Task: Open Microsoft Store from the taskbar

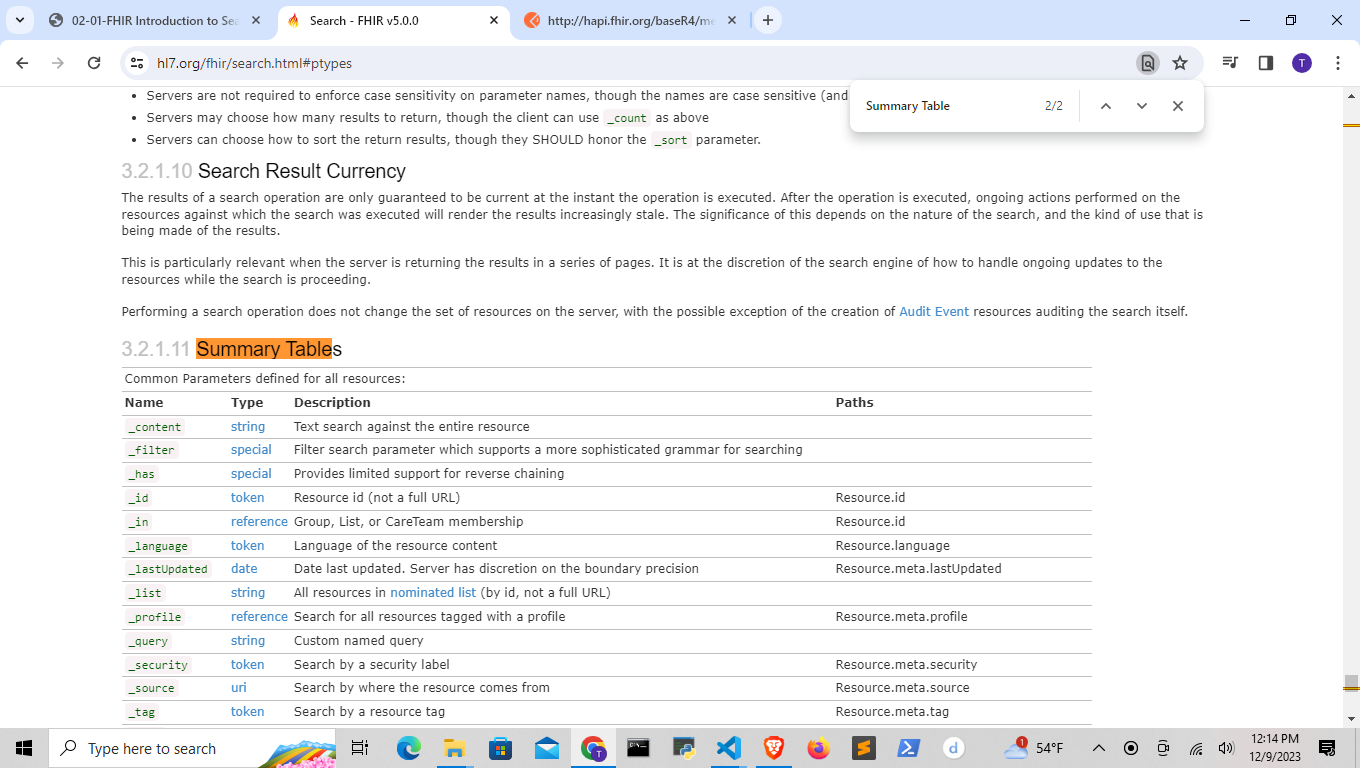Action: pyautogui.click(x=500, y=748)
